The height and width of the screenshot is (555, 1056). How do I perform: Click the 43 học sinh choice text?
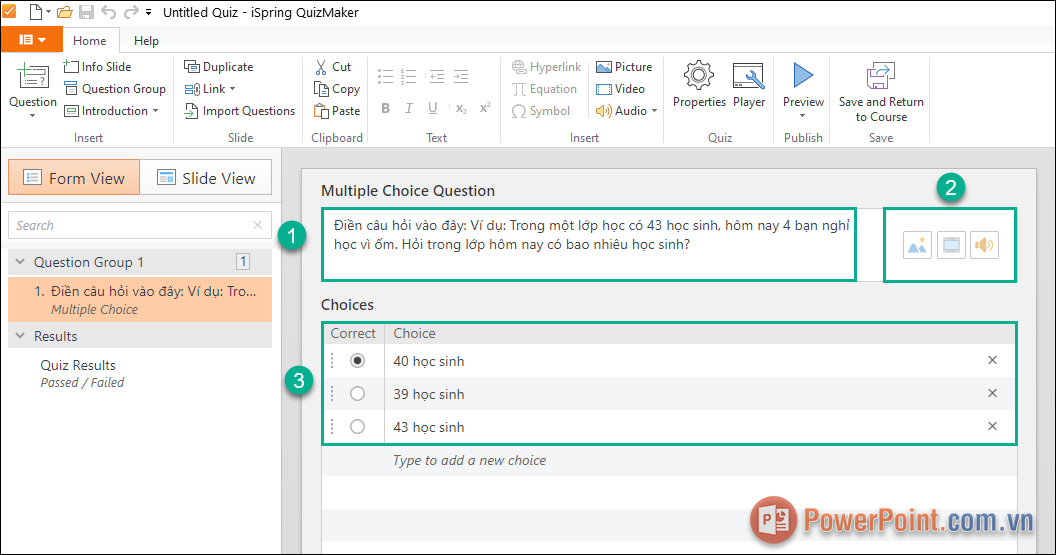click(x=429, y=427)
